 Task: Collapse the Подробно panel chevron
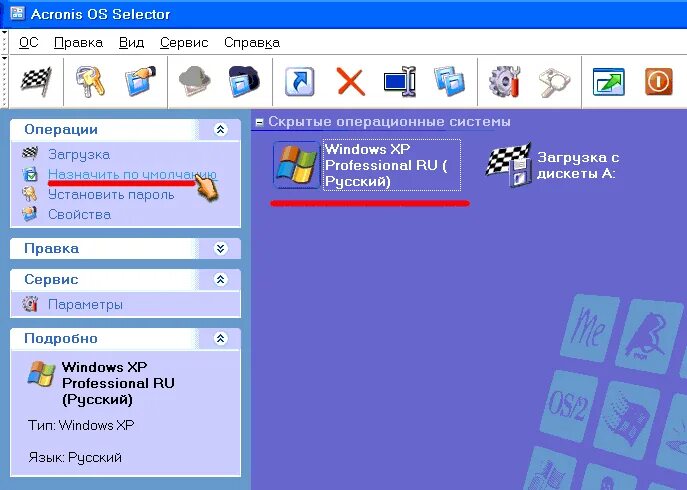[220, 338]
